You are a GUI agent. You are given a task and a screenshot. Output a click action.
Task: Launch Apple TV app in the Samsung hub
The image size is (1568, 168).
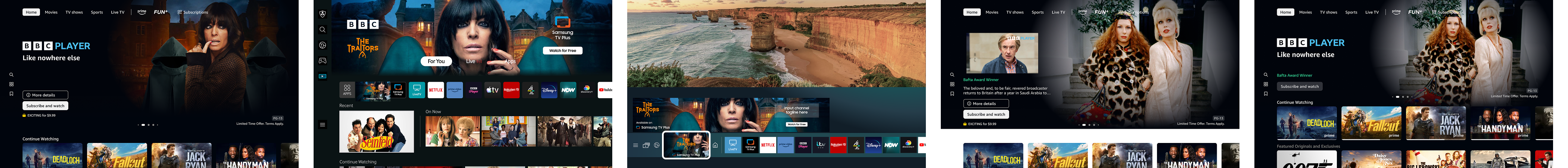click(x=492, y=90)
